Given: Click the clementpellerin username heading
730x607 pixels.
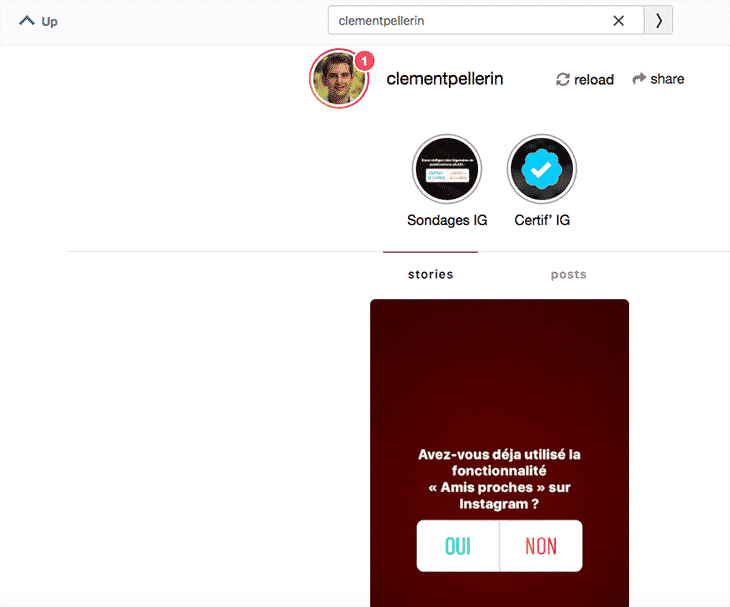Looking at the screenshot, I should (444, 79).
